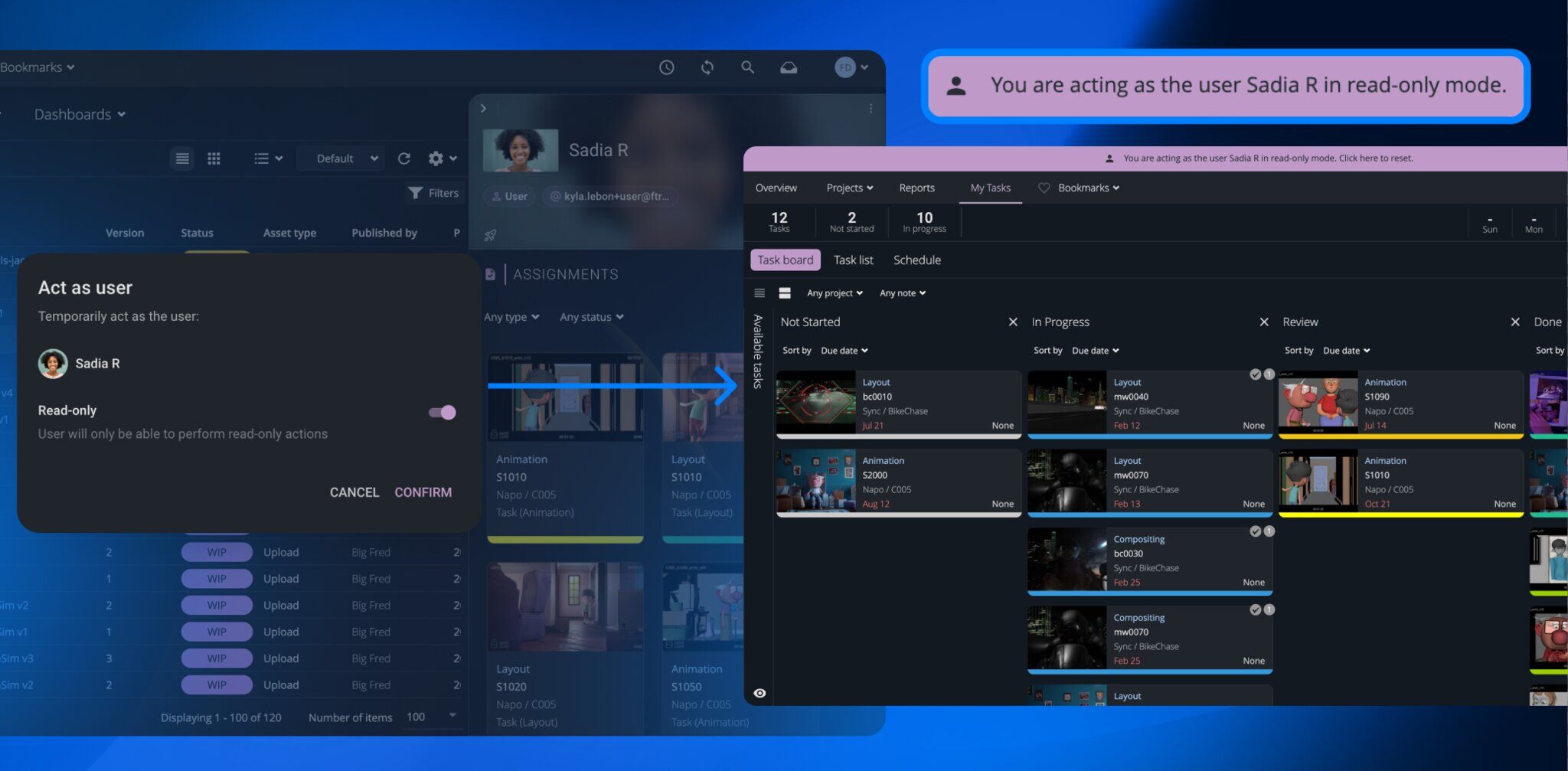
Task: Click CONFIRM in Act as user dialog
Action: pos(423,492)
